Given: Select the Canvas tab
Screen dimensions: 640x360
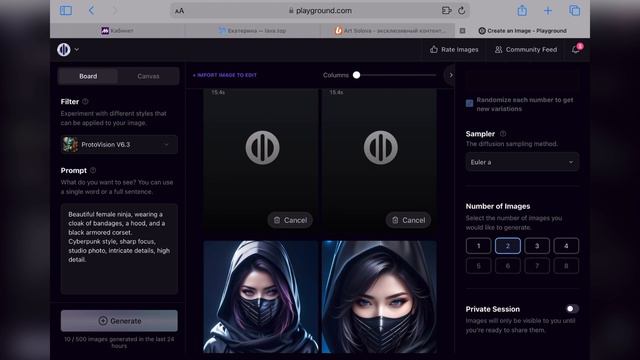Looking at the screenshot, I should [x=148, y=76].
